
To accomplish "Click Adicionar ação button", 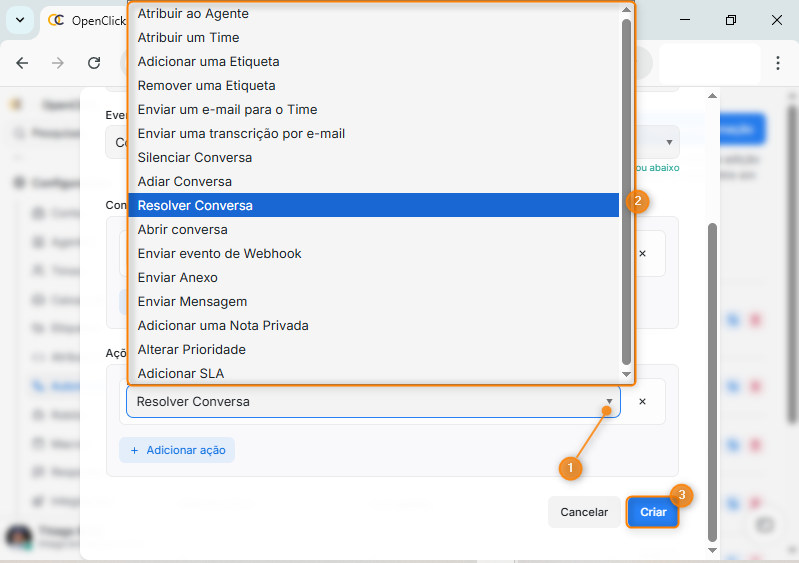I will coord(177,450).
